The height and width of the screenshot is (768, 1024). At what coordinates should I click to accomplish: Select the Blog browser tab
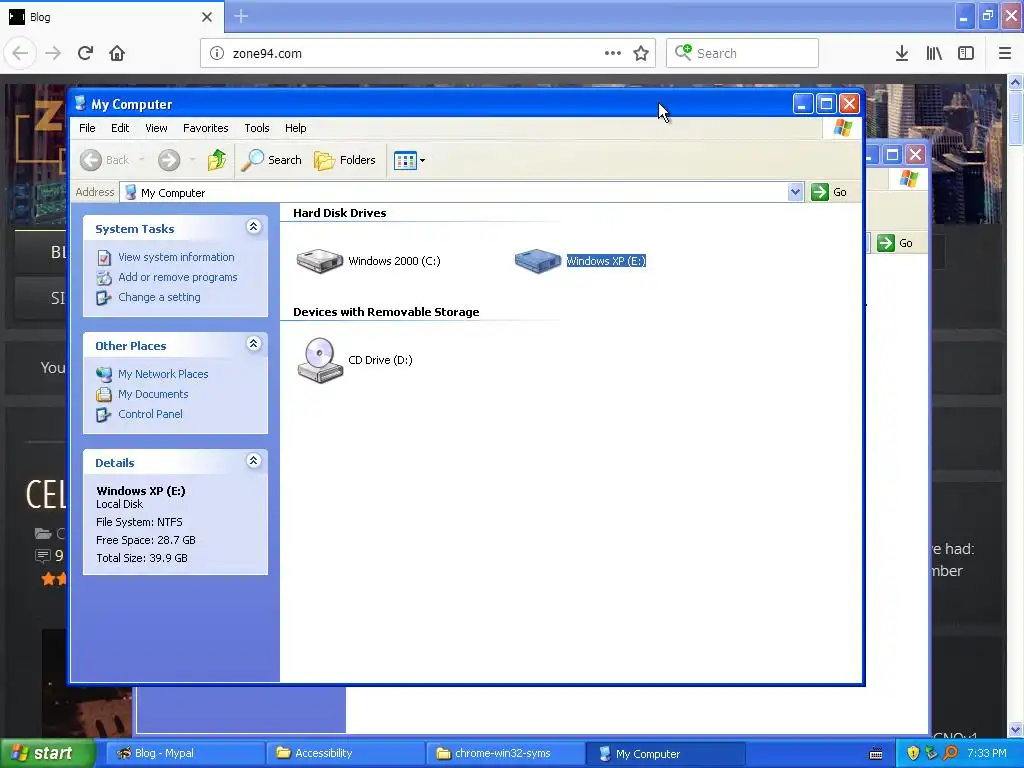tap(112, 17)
